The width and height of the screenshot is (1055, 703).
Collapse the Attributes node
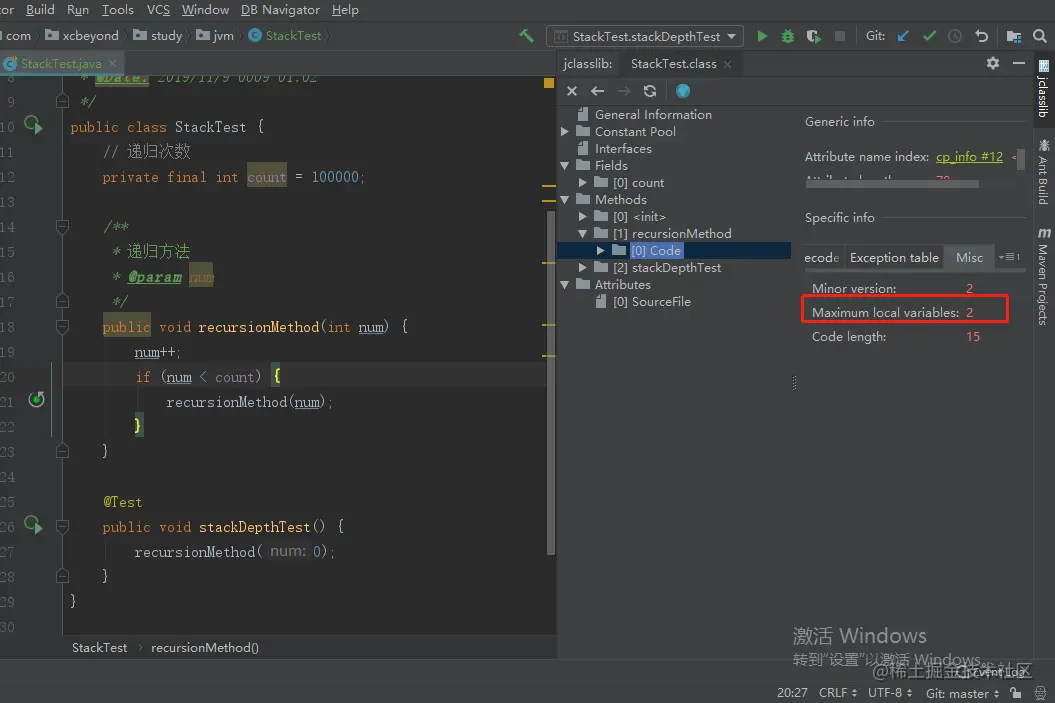coord(565,285)
